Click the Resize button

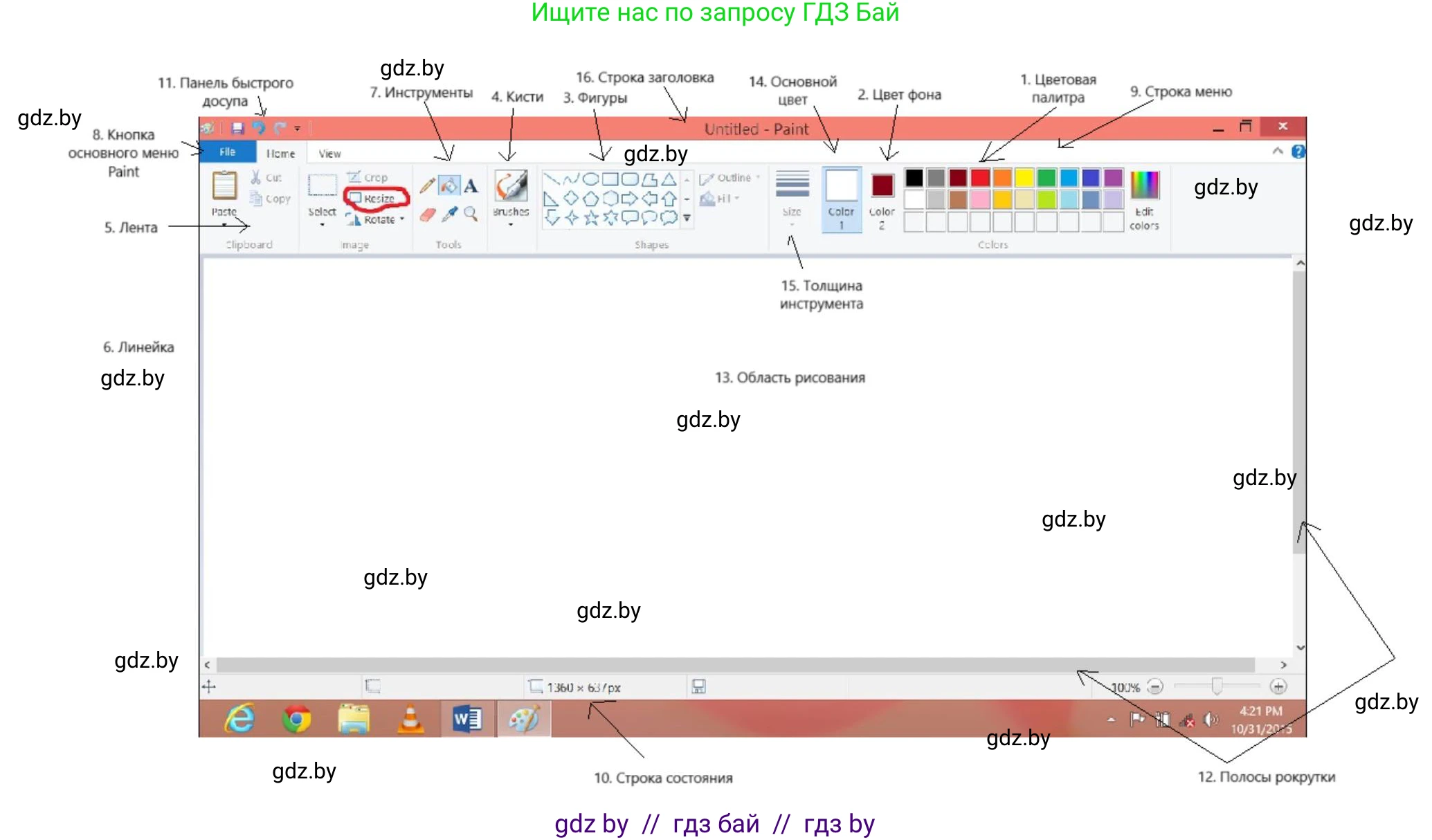(376, 199)
